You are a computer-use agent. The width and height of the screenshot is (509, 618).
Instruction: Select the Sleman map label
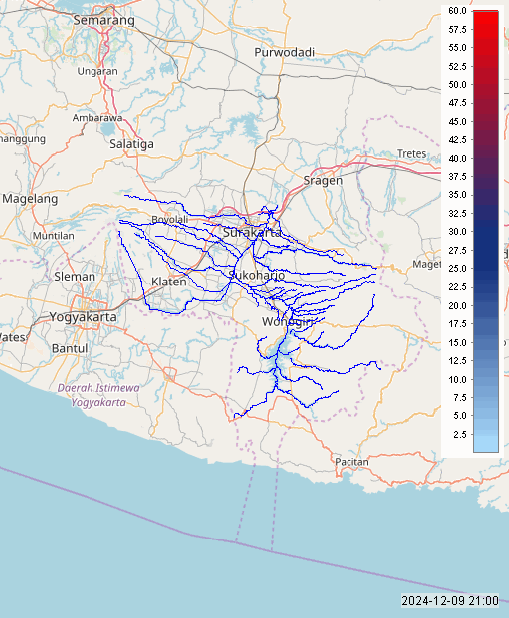75,277
